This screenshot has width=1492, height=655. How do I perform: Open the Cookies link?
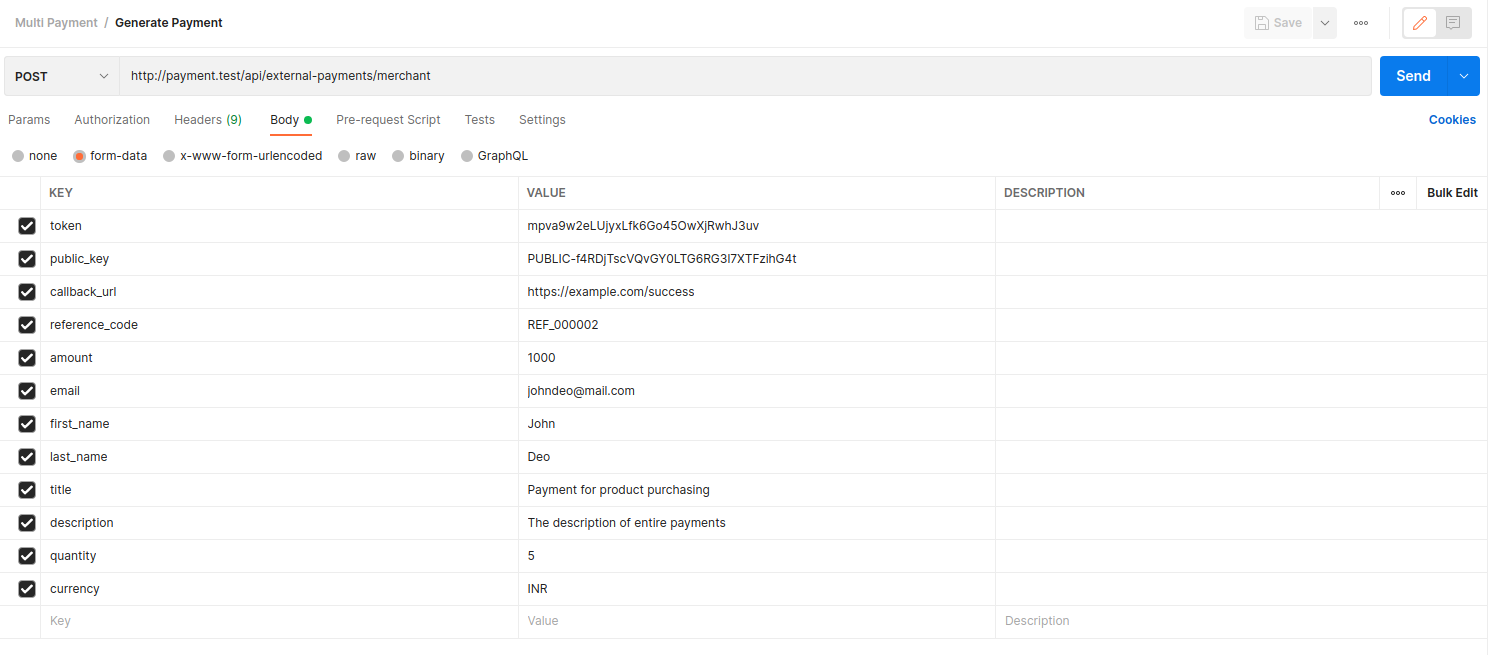1452,120
